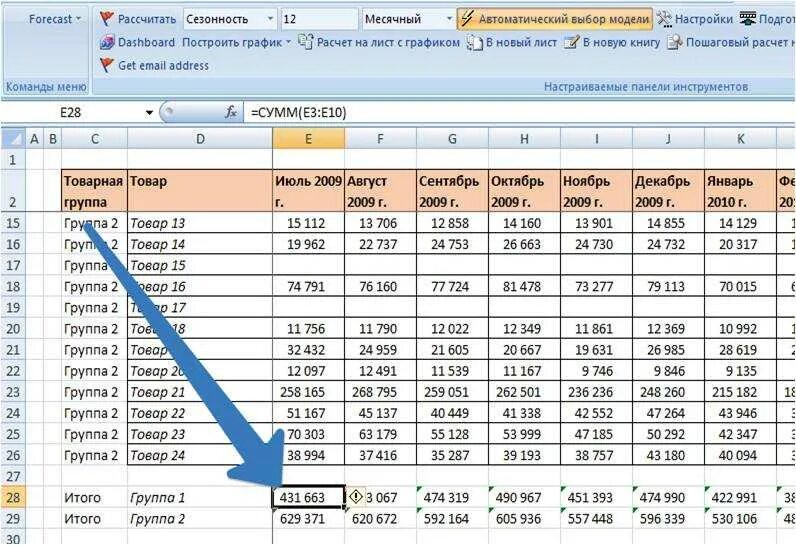Select cell with value 35 287
Screen dimensions: 796x545
(452, 456)
